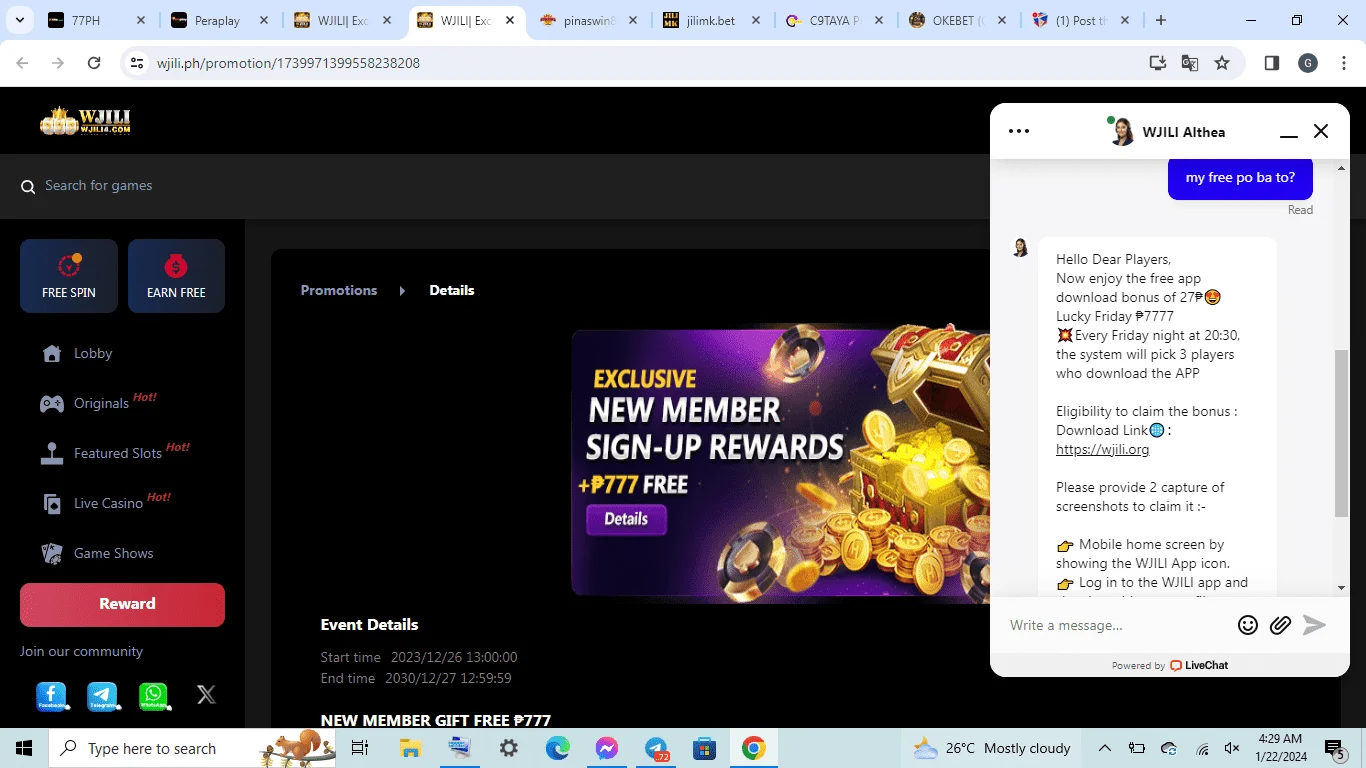Open Microsoft Edge from the taskbar
This screenshot has width=1366, height=768.
coord(558,748)
